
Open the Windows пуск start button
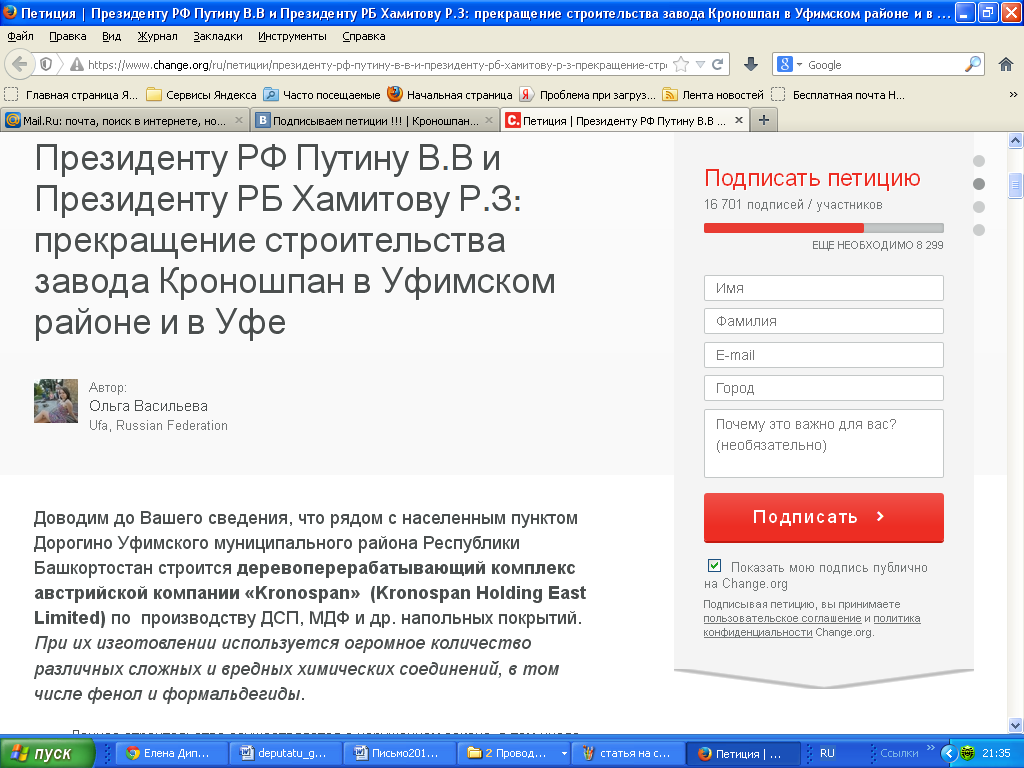pyautogui.click(x=47, y=754)
